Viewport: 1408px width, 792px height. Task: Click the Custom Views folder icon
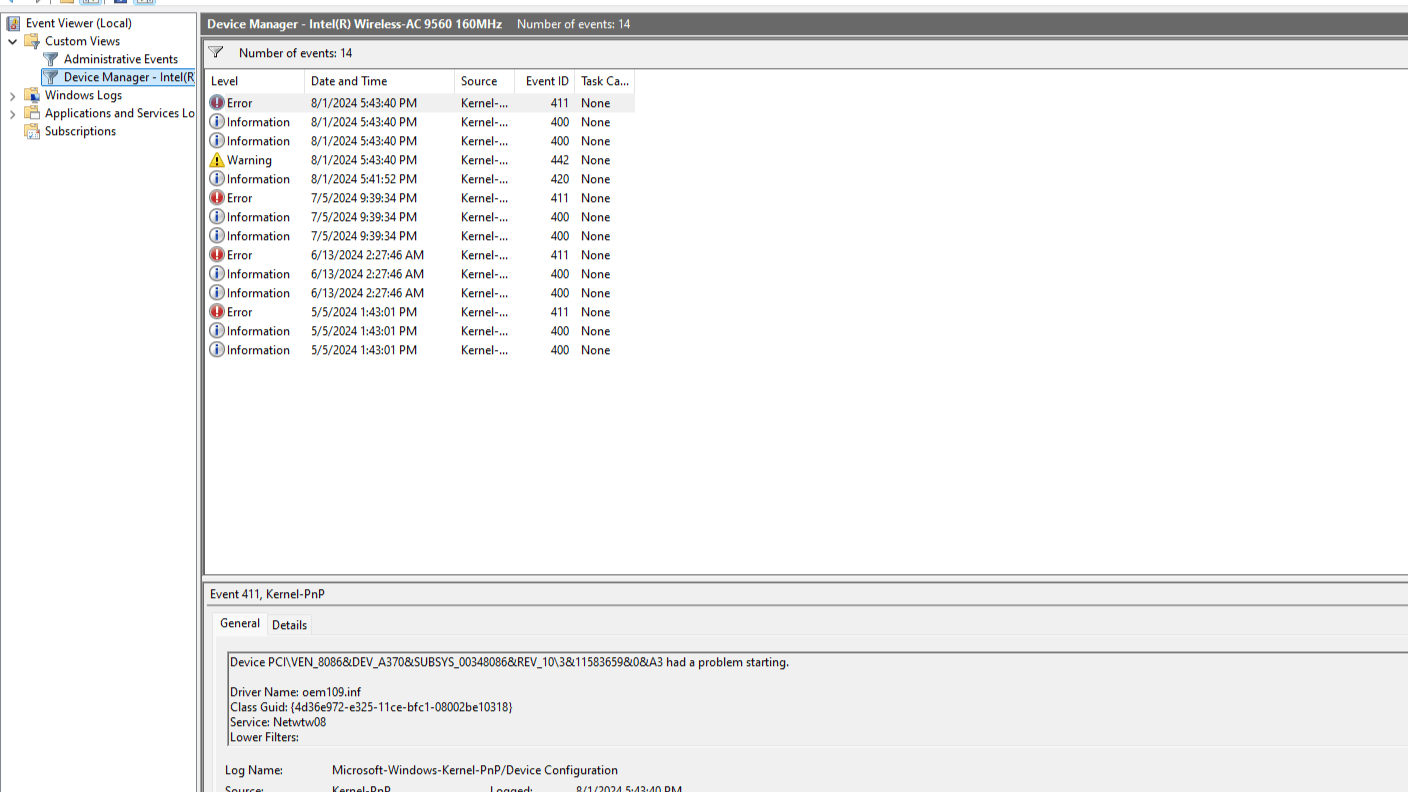tap(32, 41)
